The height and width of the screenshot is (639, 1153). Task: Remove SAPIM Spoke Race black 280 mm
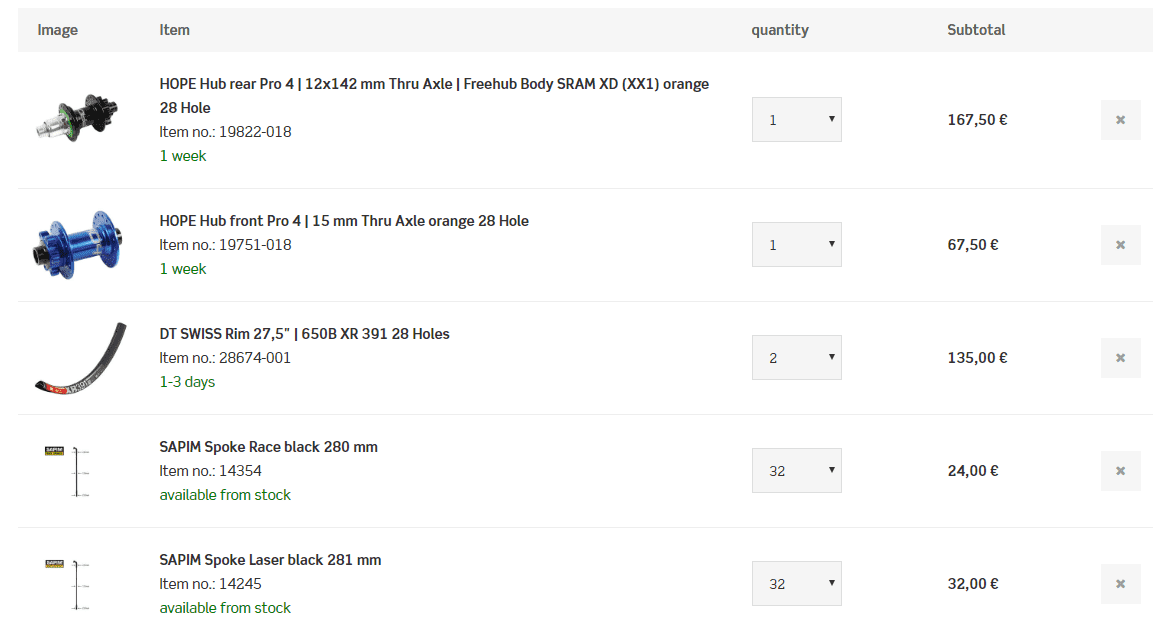1120,471
